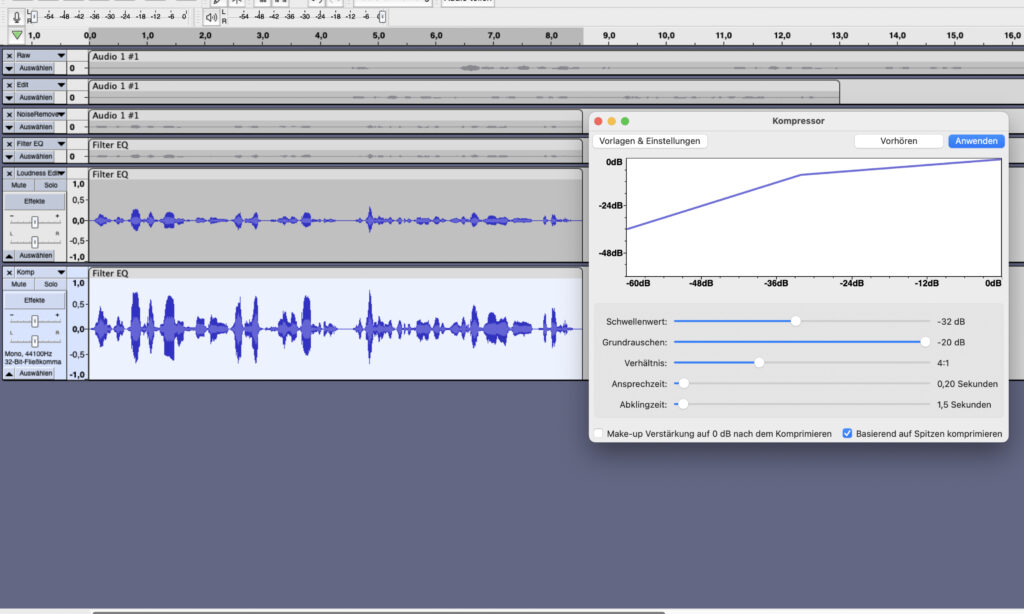Click the compressor curve graph

814,217
